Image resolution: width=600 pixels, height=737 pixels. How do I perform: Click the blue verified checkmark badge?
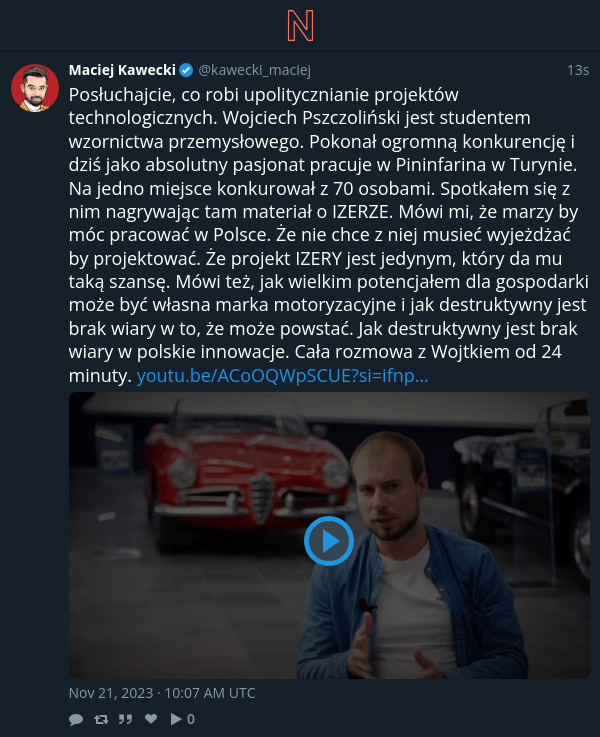click(186, 70)
